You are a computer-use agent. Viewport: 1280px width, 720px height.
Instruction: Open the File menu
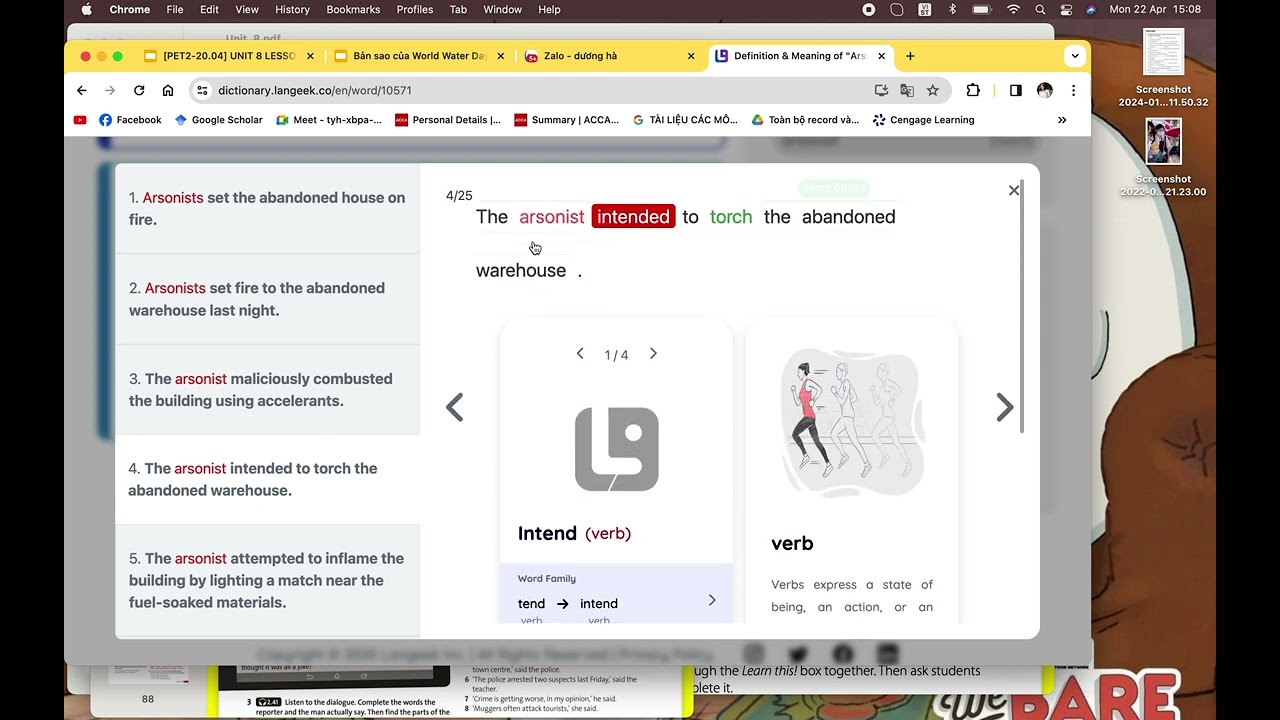(175, 9)
